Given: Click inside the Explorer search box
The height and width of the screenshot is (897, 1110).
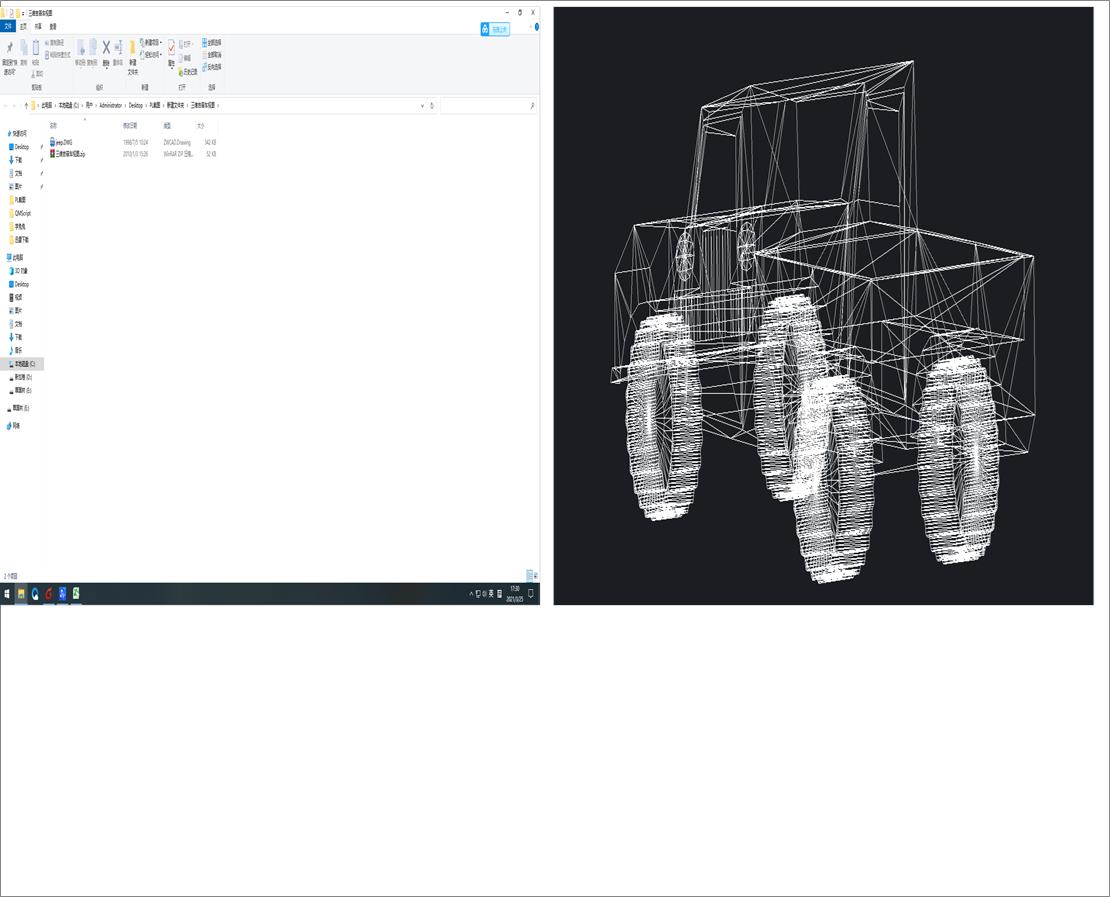Looking at the screenshot, I should pos(488,105).
